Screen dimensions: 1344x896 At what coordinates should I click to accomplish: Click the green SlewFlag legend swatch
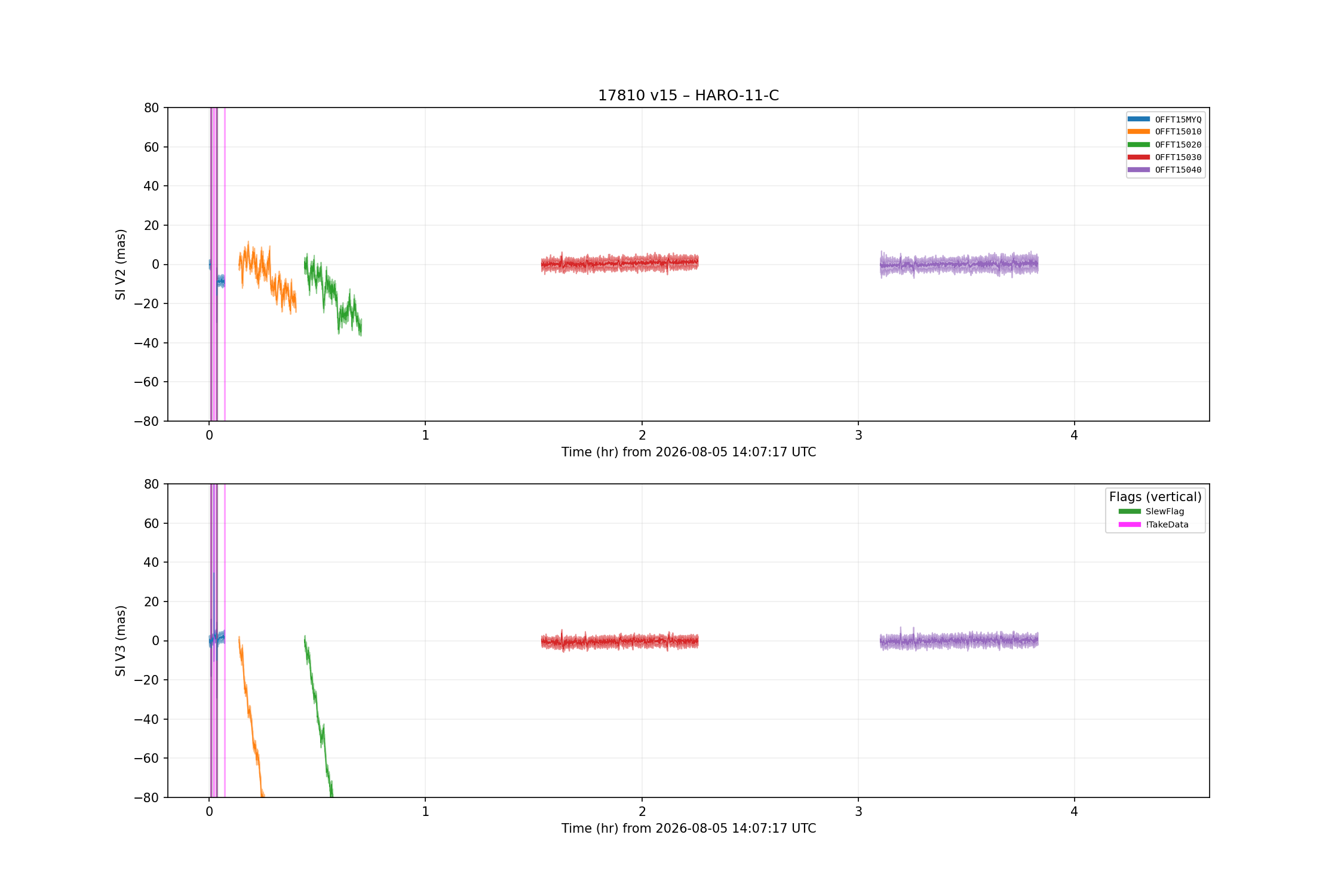(1130, 511)
